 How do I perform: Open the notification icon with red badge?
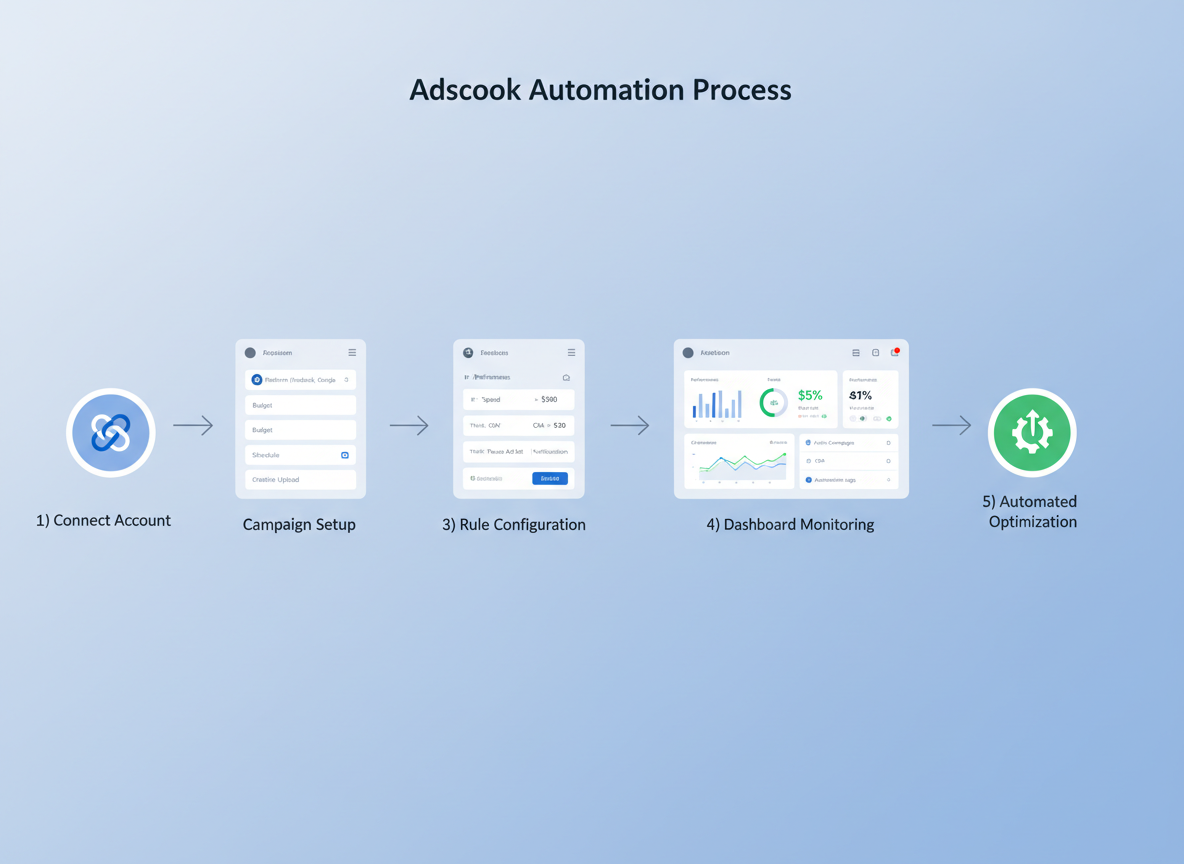[x=895, y=352]
